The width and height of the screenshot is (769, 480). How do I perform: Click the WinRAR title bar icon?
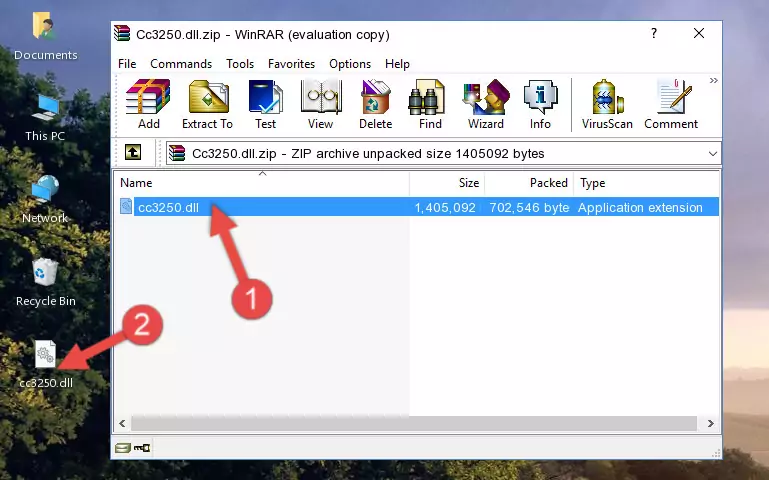point(123,33)
